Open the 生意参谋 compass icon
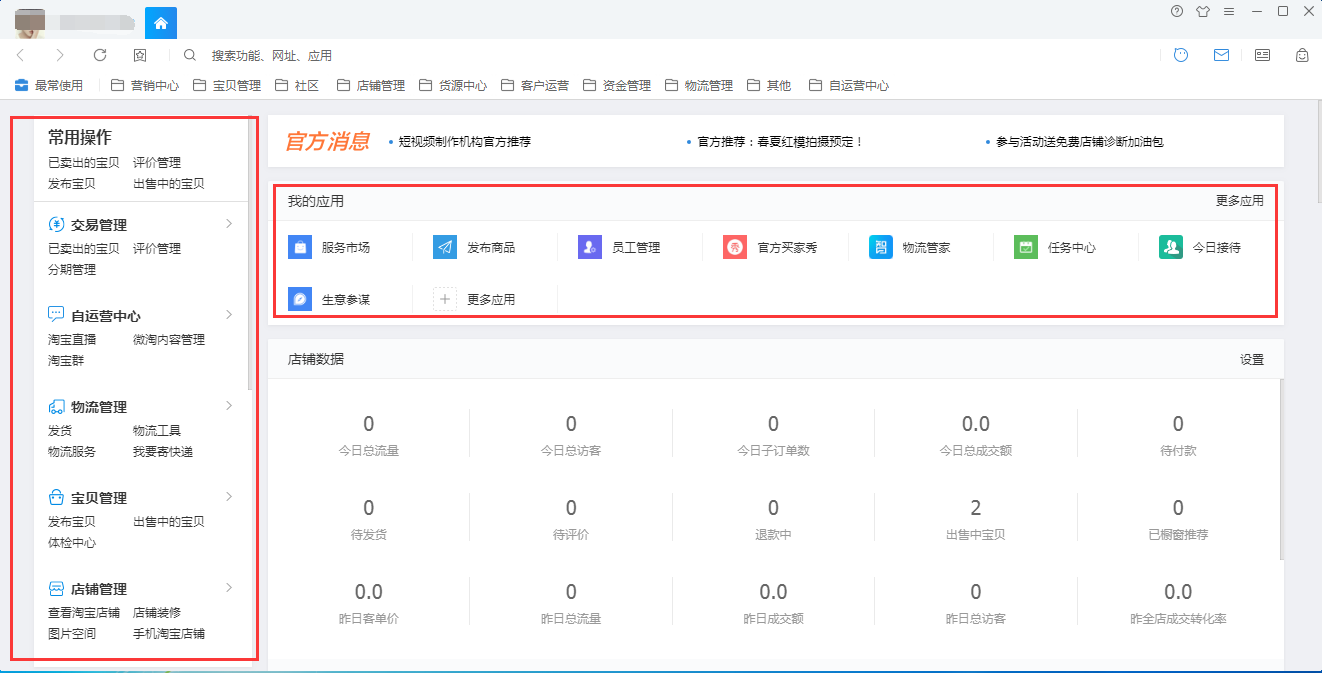This screenshot has height=673, width=1322. click(300, 299)
